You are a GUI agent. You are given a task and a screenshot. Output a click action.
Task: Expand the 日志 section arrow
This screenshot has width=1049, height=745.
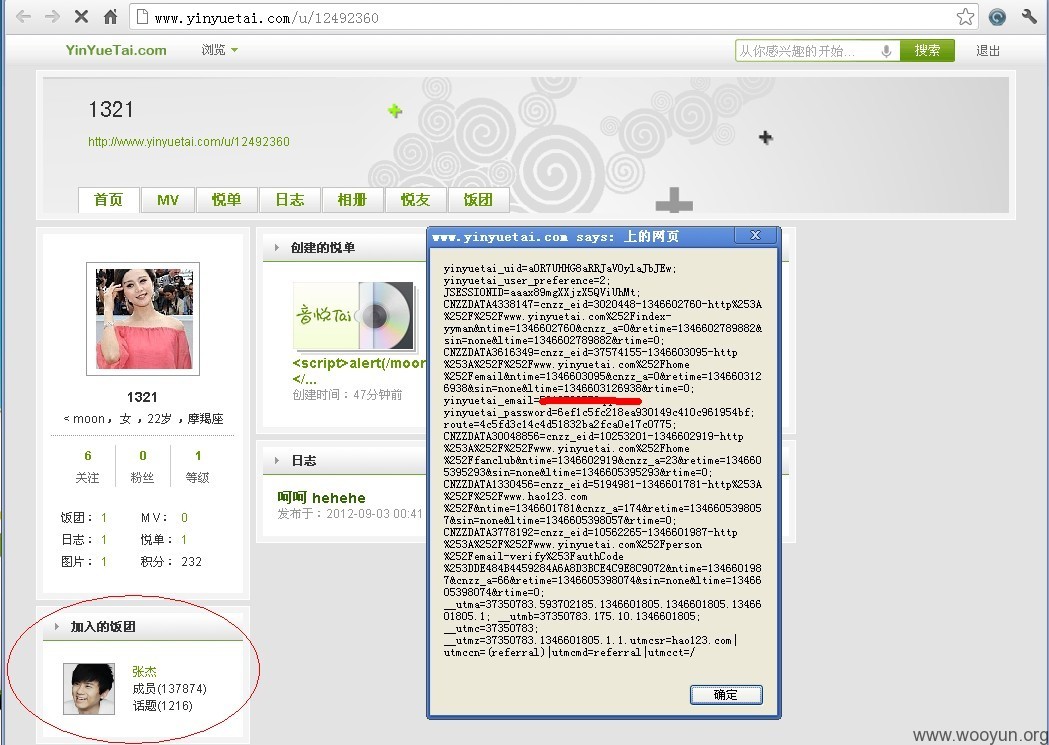[277, 460]
